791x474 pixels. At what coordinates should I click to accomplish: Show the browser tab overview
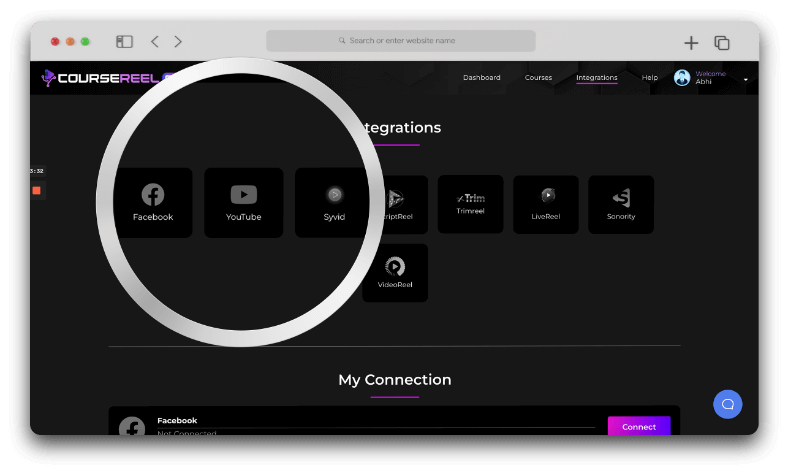[x=722, y=43]
